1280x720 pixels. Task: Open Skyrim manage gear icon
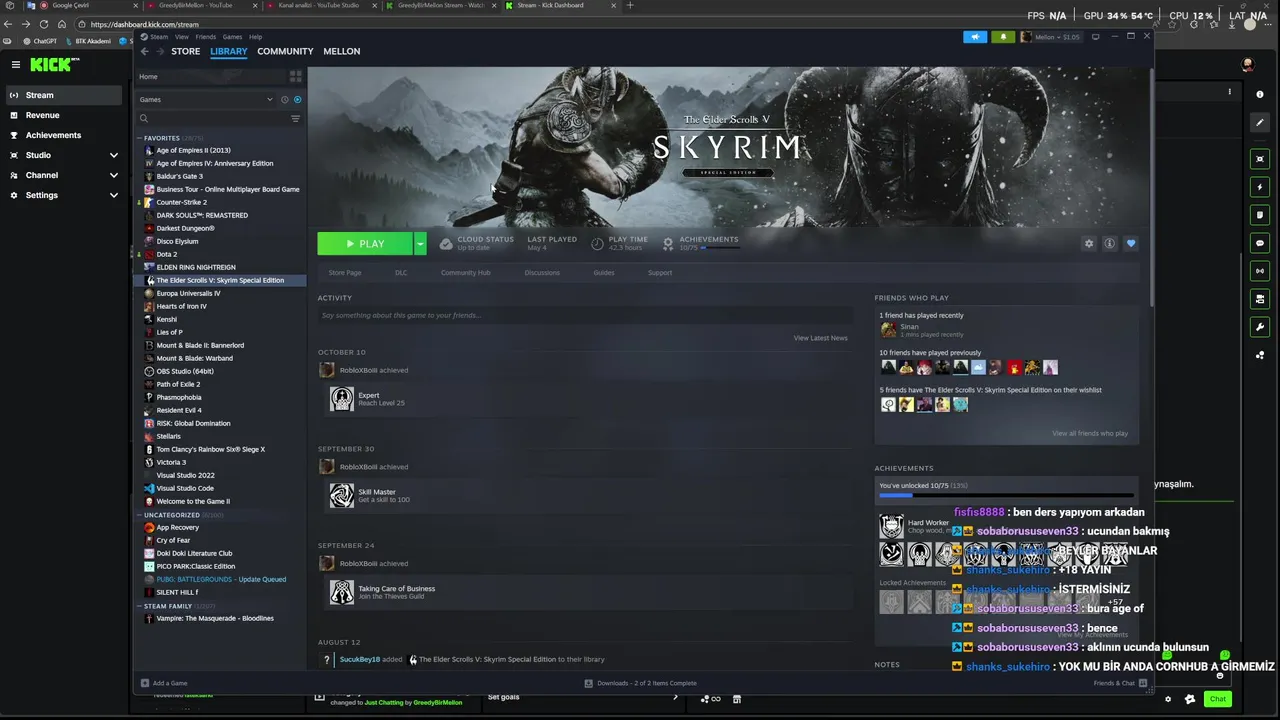point(1089,243)
